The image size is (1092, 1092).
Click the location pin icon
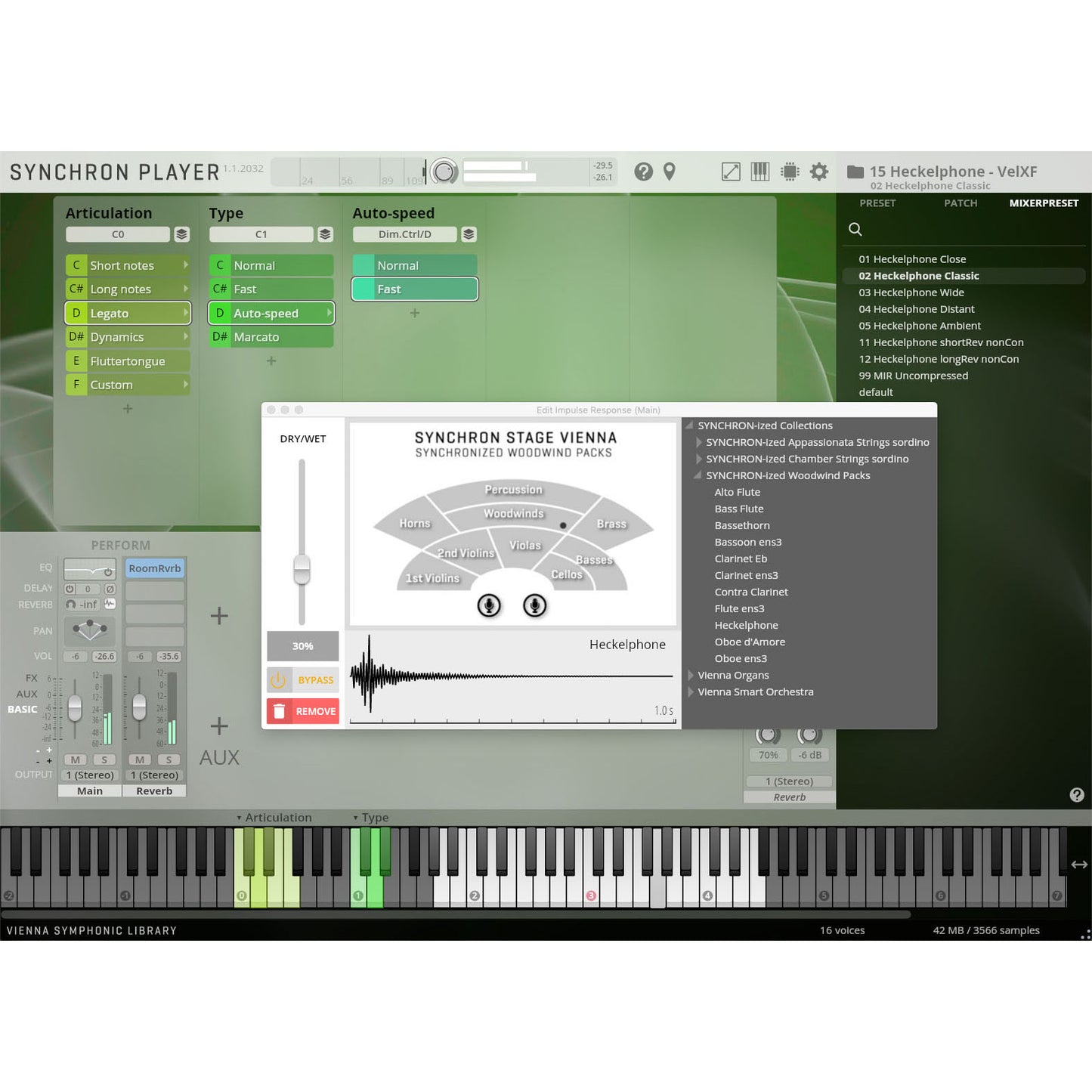click(x=669, y=172)
